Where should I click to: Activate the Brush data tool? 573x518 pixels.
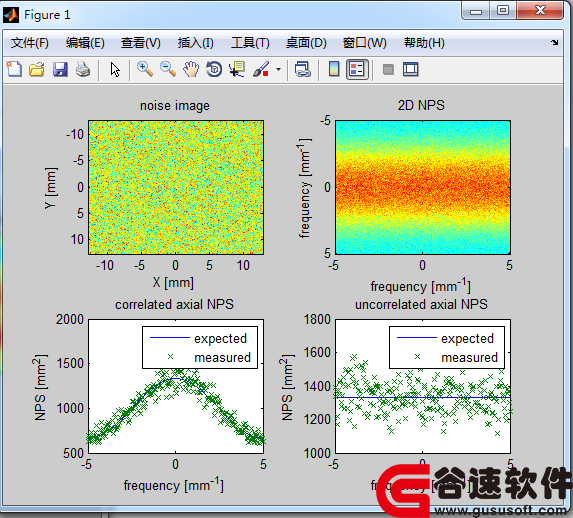(x=261, y=69)
